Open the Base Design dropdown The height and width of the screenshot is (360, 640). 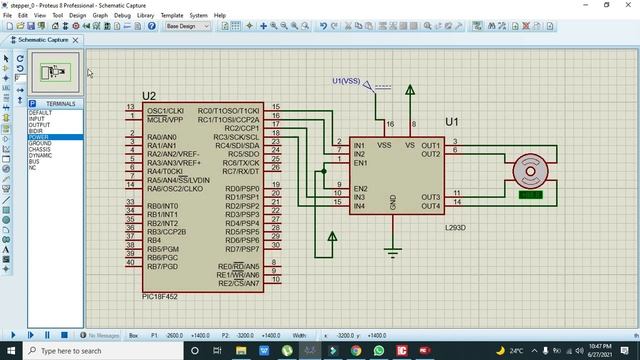tap(187, 26)
